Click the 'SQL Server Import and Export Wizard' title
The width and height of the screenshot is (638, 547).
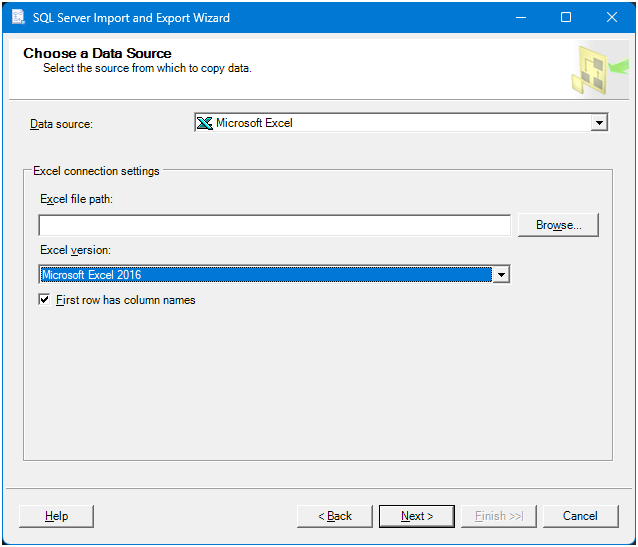[x=131, y=18]
